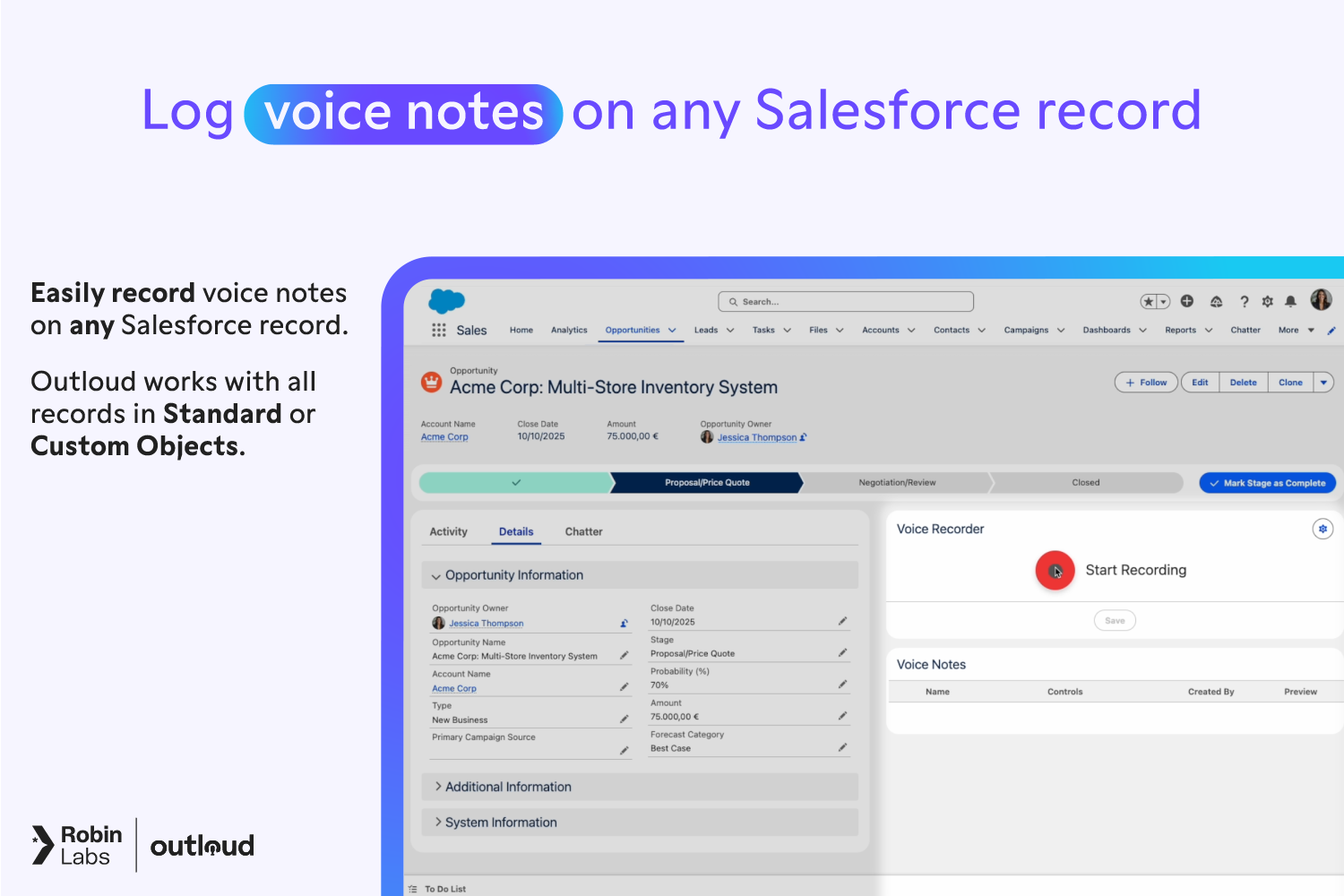This screenshot has height=896, width=1344.
Task: Edit the Probability field pencil icon
Action: (x=842, y=685)
